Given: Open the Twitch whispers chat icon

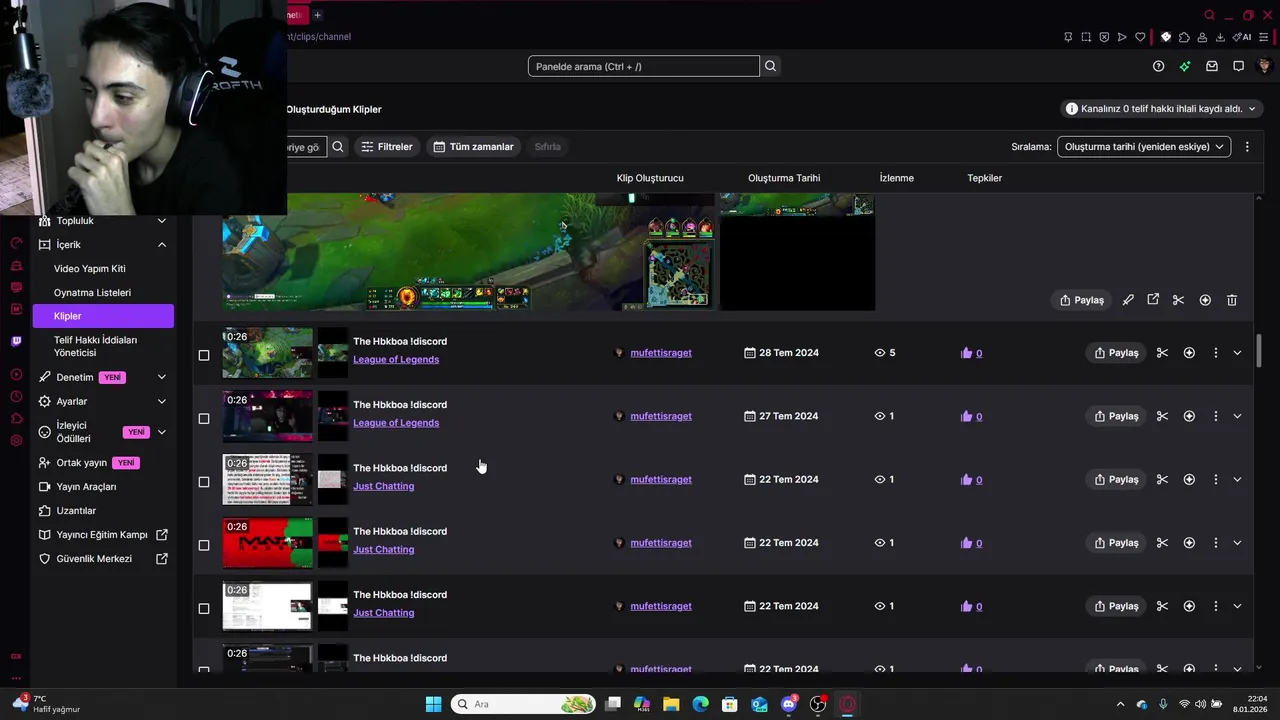Looking at the screenshot, I should point(1238,66).
